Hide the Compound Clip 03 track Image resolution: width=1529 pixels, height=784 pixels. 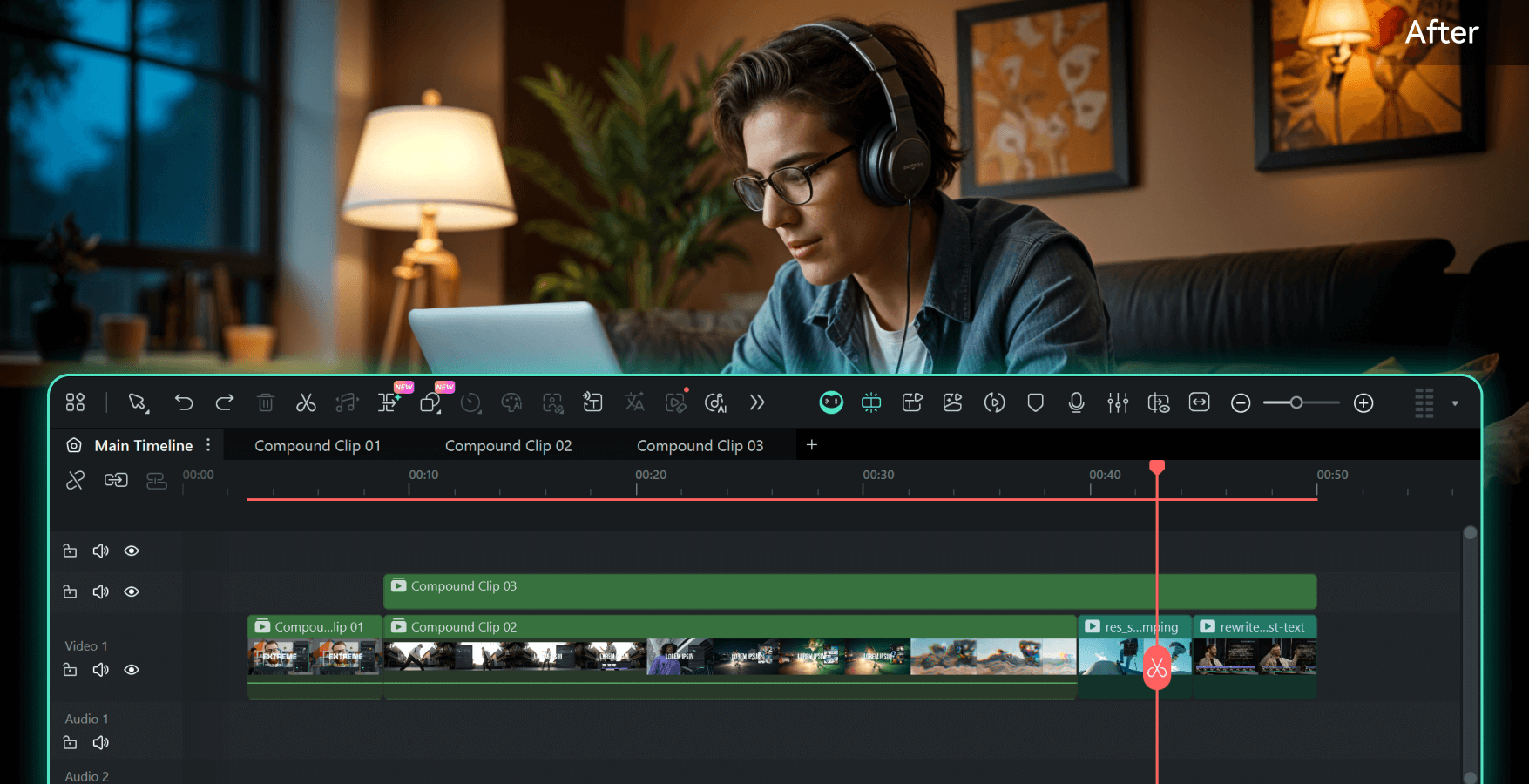click(x=132, y=591)
